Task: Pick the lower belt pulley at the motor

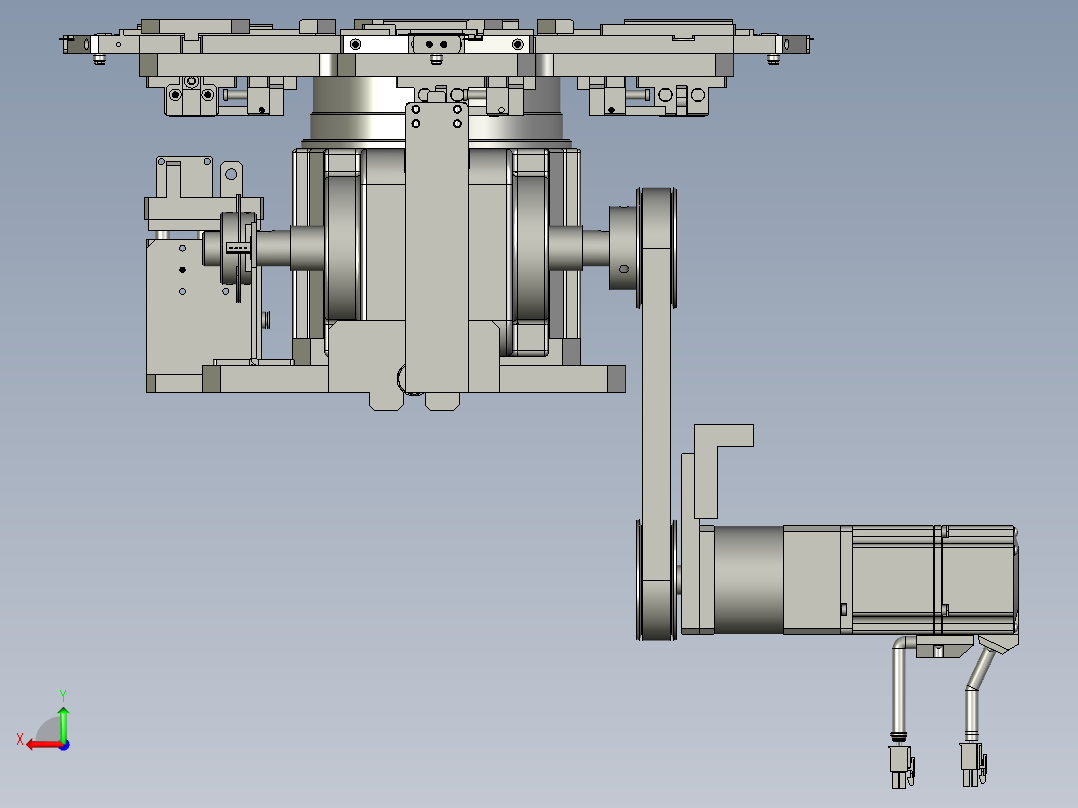Action: click(657, 580)
